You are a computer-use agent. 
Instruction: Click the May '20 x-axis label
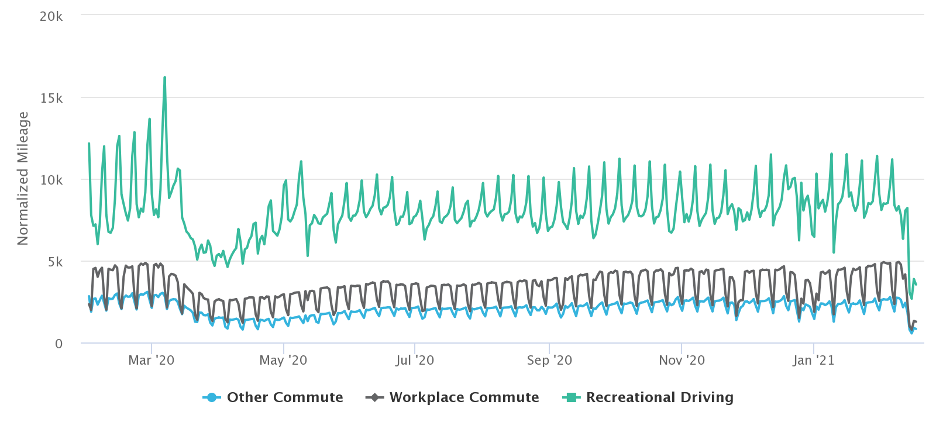[x=284, y=361]
